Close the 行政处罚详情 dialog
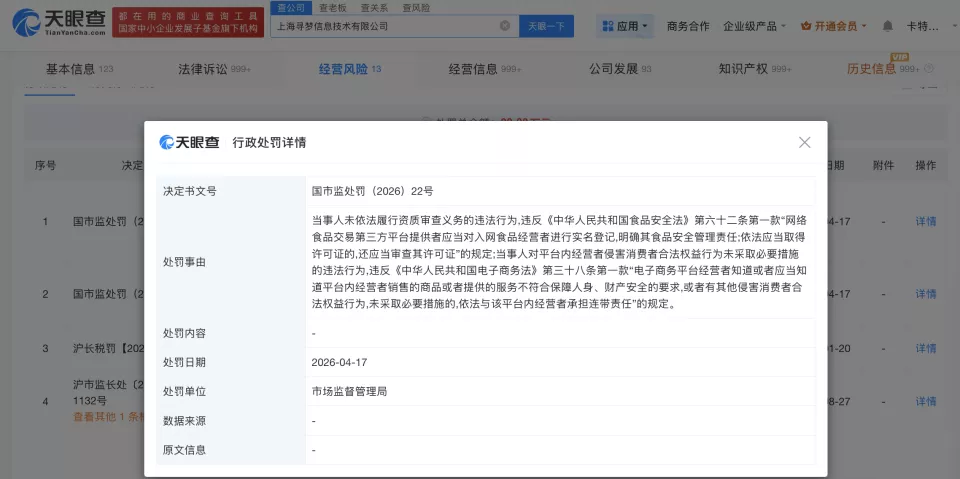 804,142
